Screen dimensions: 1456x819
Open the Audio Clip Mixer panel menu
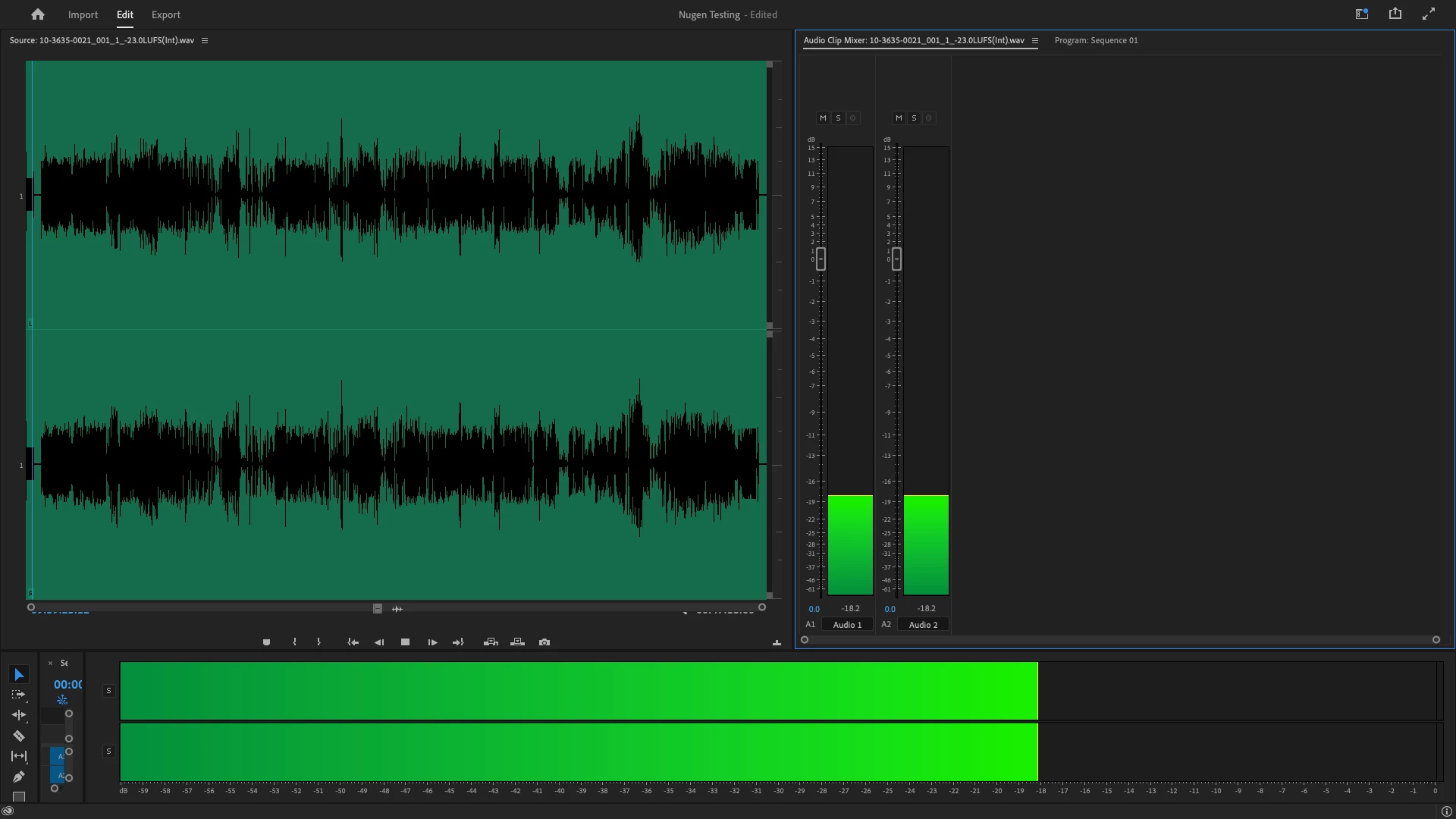coord(1034,41)
